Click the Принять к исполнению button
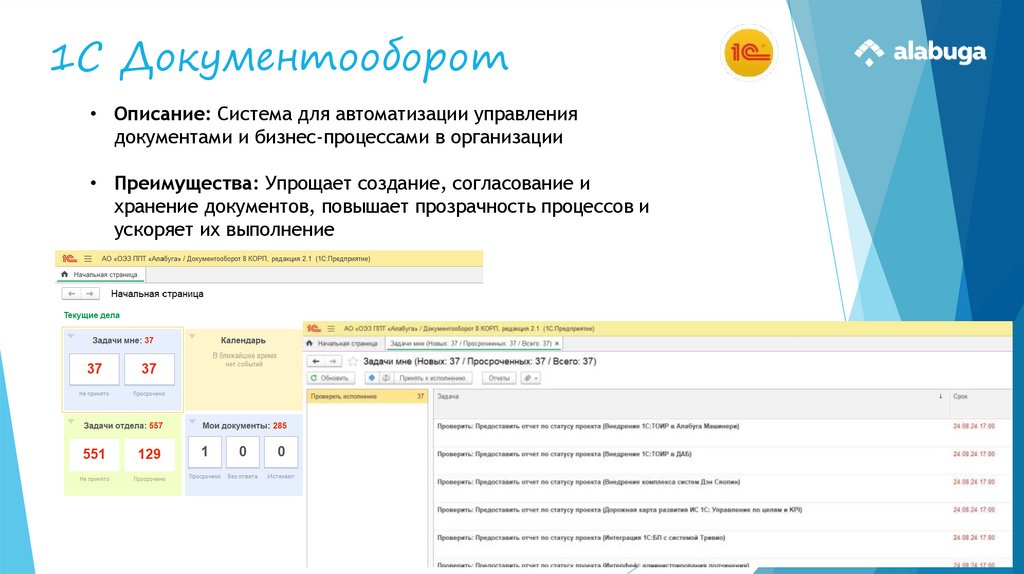Screen dimensions: 1024x574 pyautogui.click(x=432, y=378)
